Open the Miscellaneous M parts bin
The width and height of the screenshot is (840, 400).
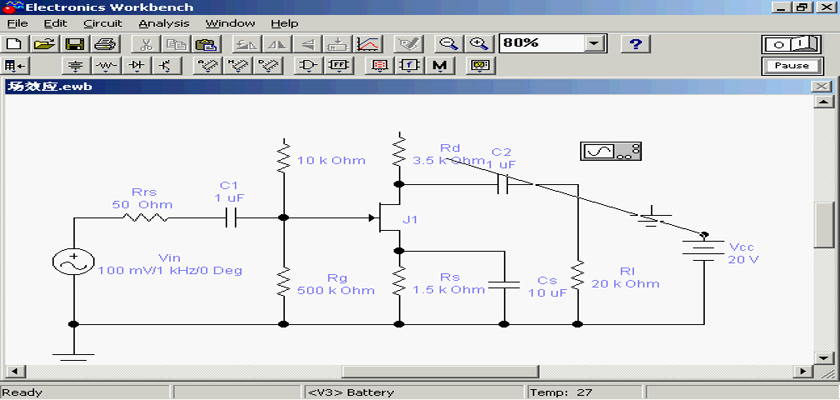[x=440, y=66]
